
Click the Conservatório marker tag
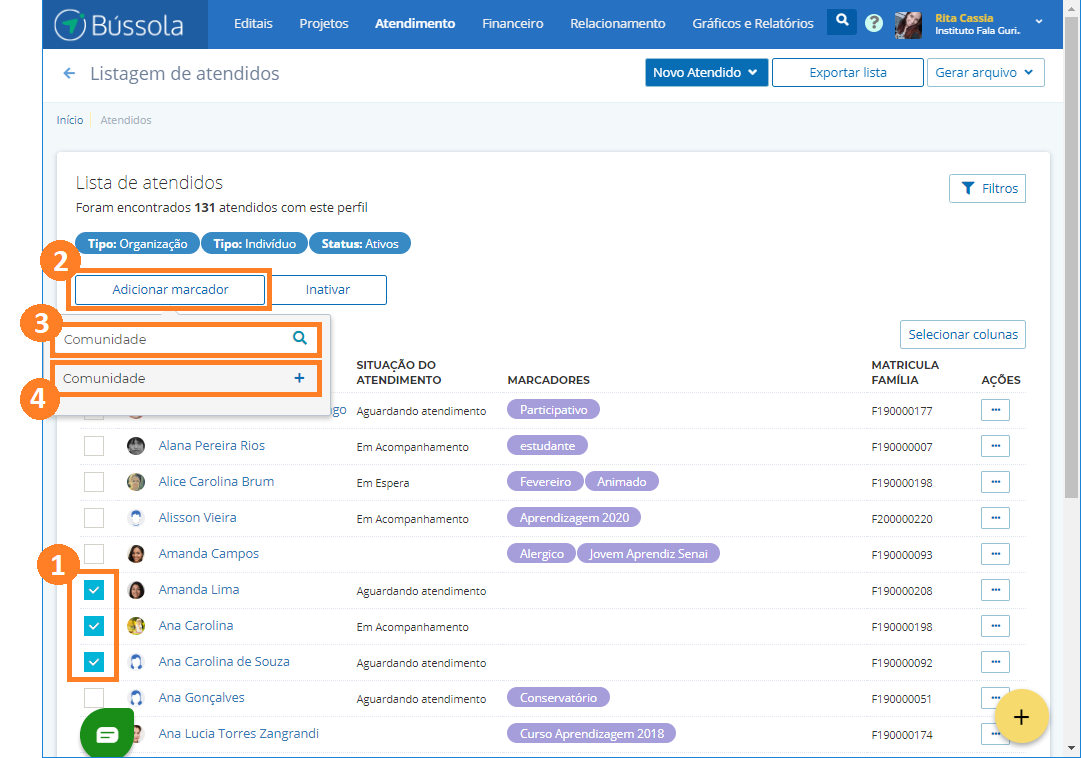tap(558, 697)
